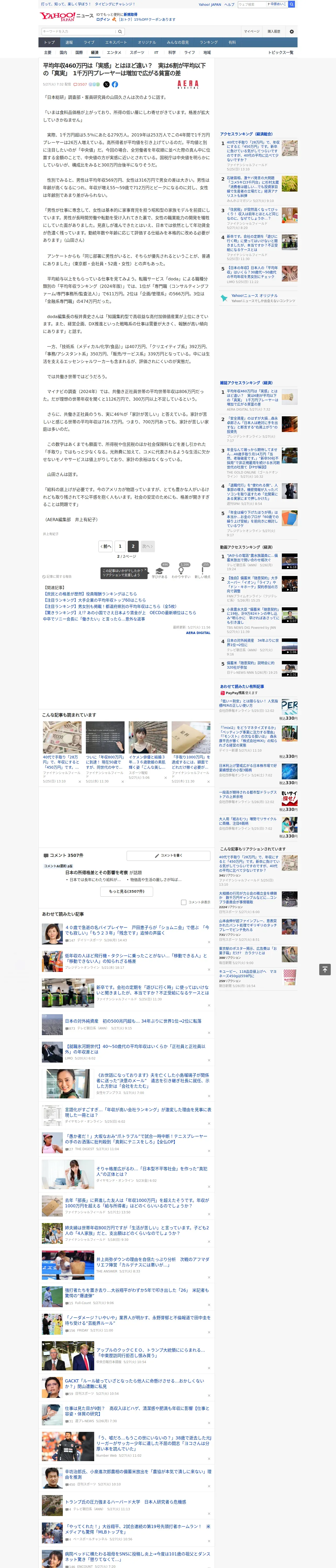Click もっと見る(3507件) button

[127, 891]
